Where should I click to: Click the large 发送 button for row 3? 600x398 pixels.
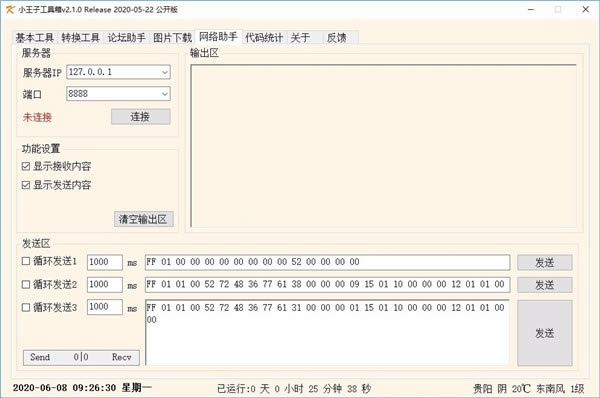(x=545, y=333)
